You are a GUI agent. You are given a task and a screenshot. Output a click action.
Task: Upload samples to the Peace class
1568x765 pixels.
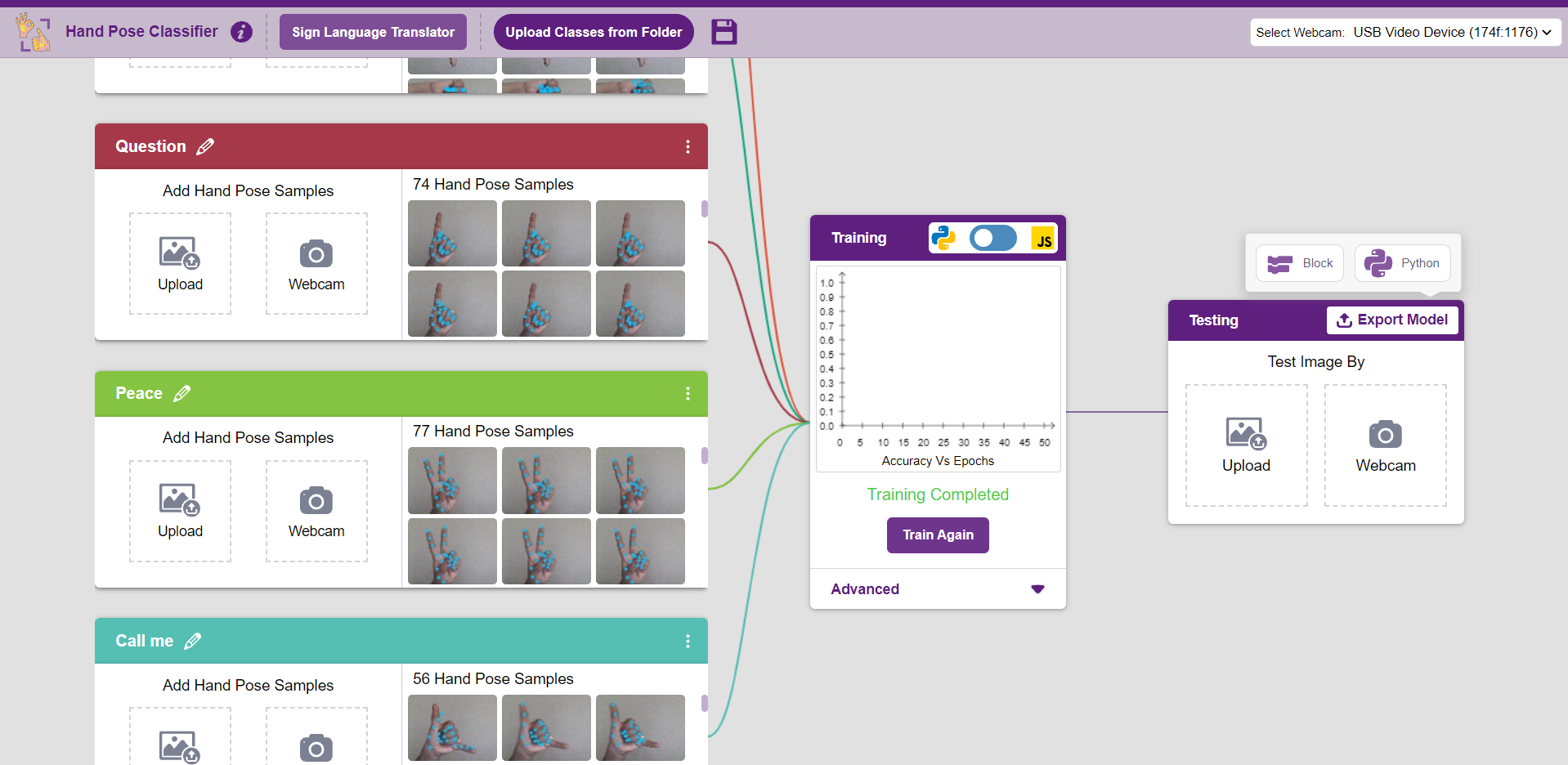[181, 511]
